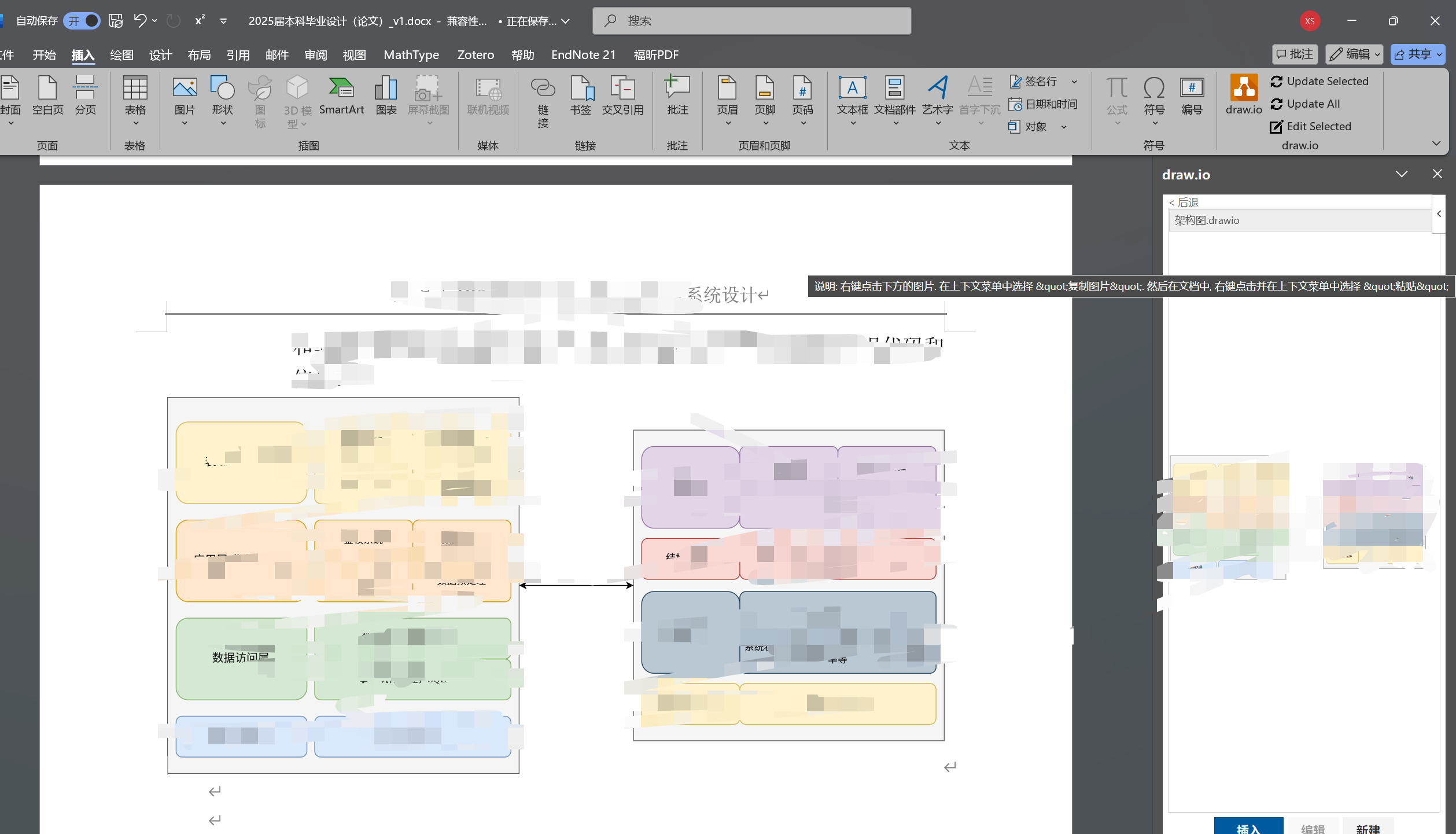Click Update Selected in draw.io group
1456x834 pixels.
(1319, 81)
